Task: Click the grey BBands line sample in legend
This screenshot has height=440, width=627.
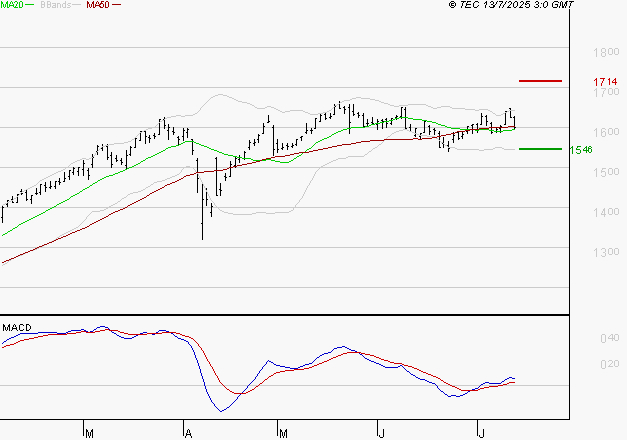Action: [77, 6]
